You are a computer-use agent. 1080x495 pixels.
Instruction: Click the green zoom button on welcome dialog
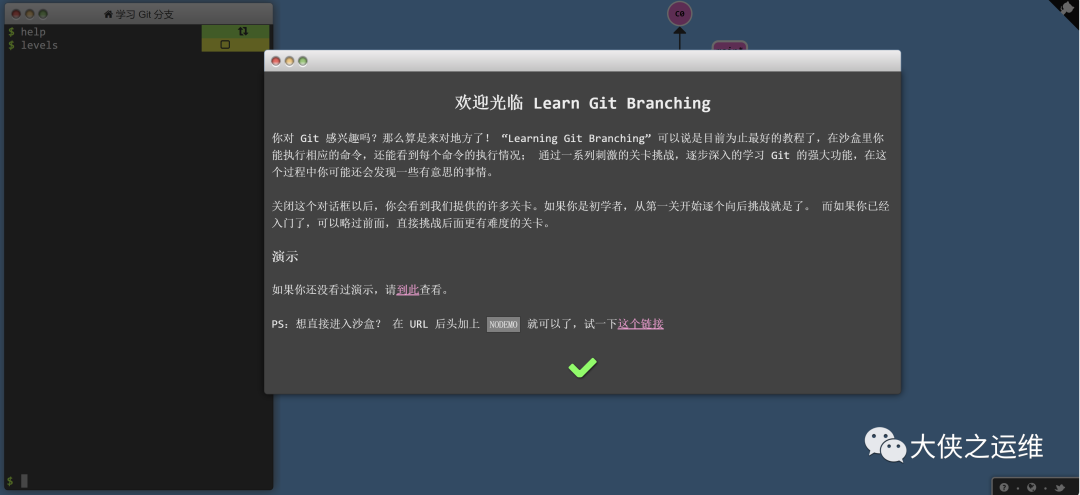302,61
